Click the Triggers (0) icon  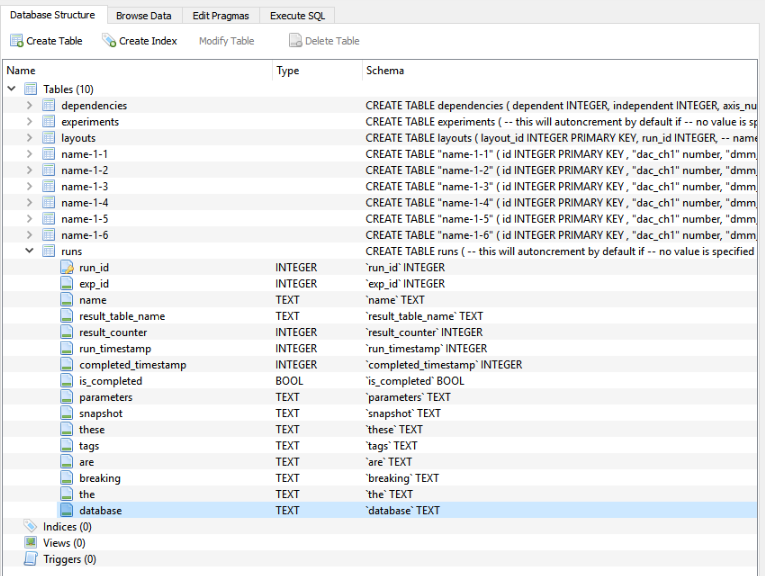click(30, 559)
